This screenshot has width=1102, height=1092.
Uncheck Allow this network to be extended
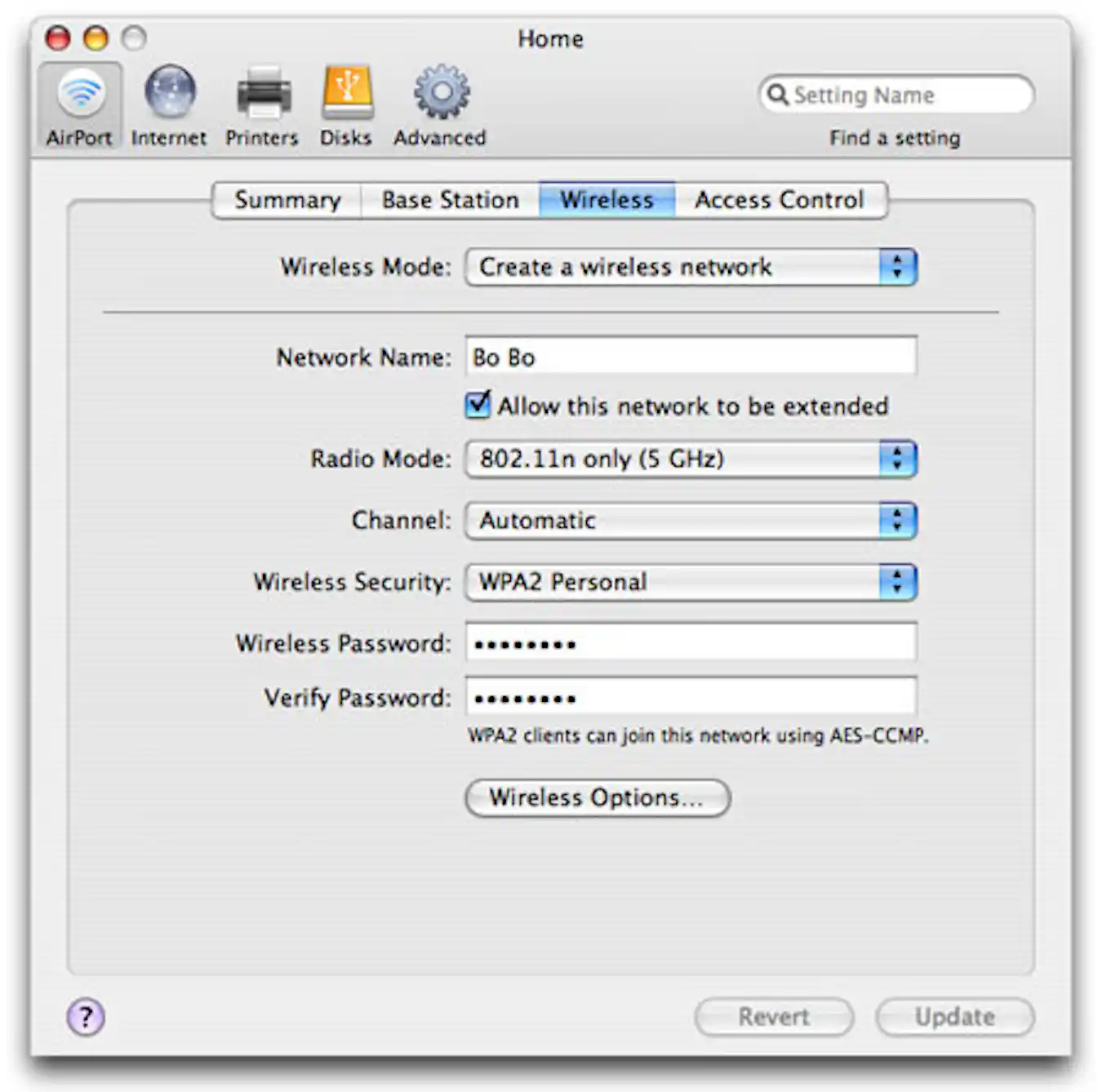pyautogui.click(x=478, y=406)
